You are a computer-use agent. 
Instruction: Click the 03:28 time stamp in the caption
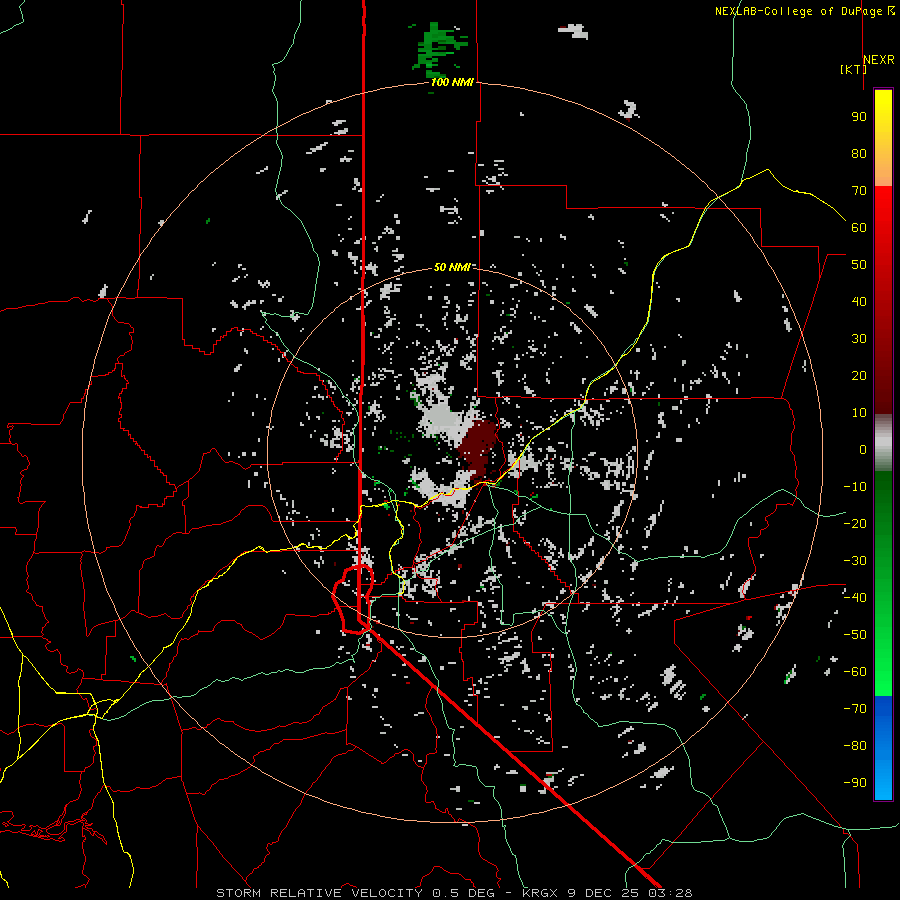pos(670,893)
